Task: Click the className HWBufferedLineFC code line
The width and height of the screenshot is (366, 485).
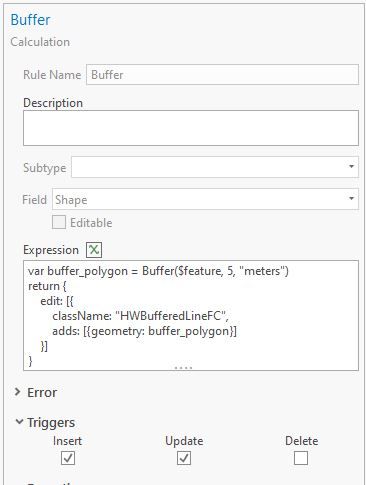Action: pos(140,316)
